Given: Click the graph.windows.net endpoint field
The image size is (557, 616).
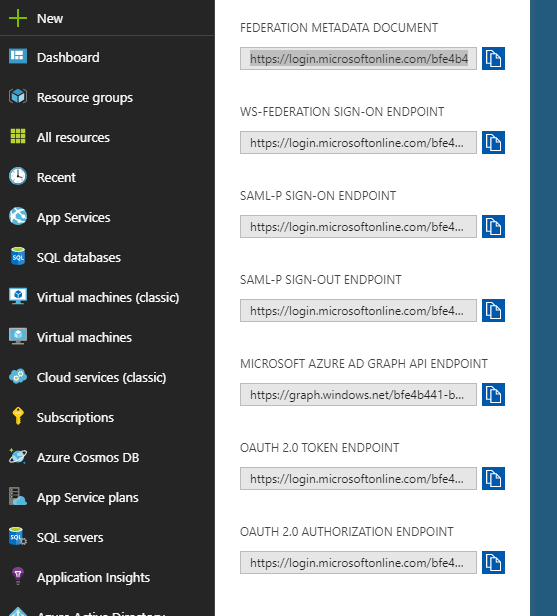Looking at the screenshot, I should click(358, 394).
